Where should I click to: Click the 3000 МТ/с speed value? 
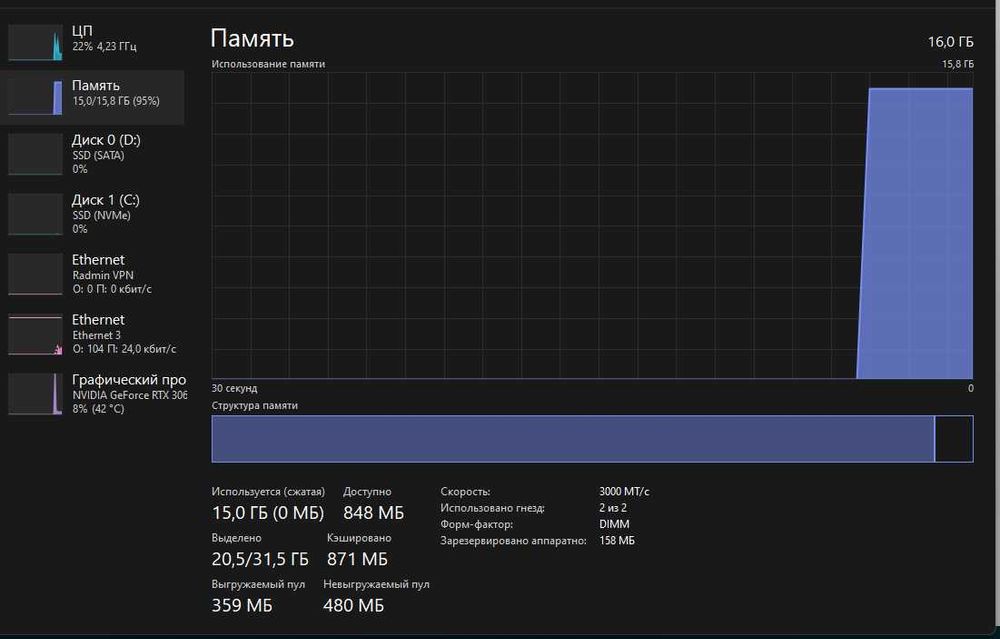tap(624, 492)
